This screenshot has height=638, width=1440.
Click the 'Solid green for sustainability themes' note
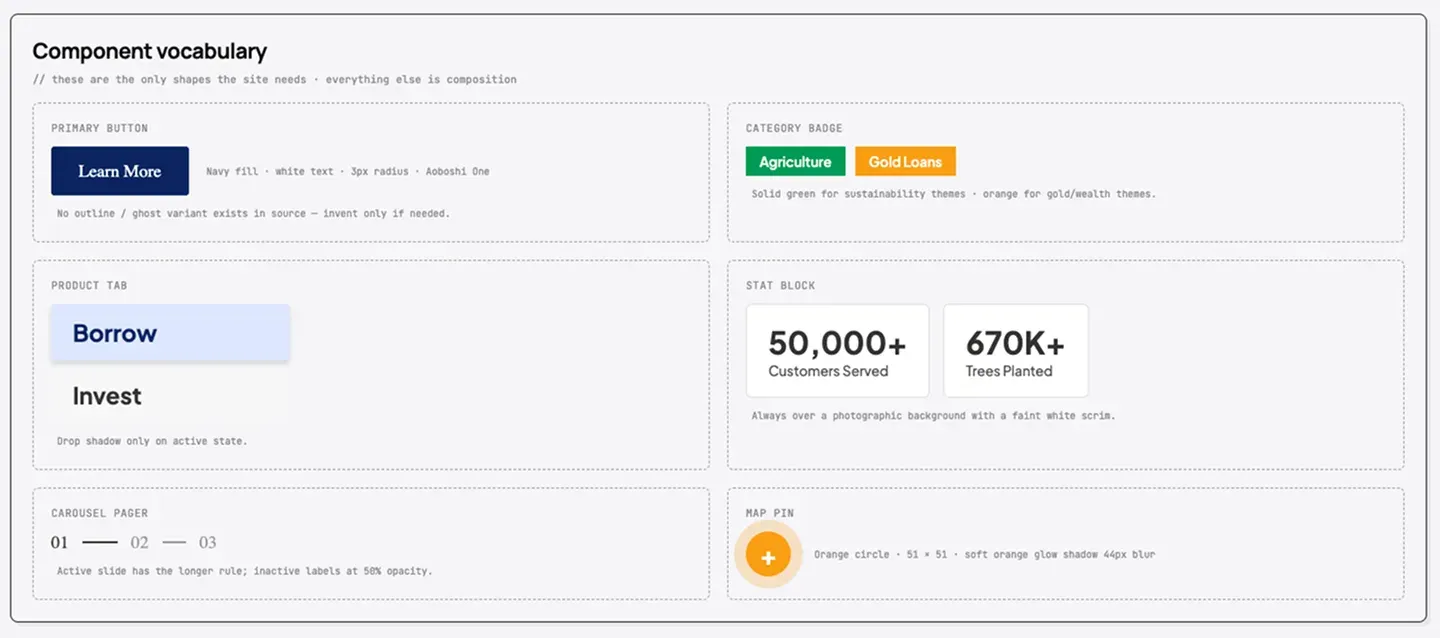[x=953, y=194]
